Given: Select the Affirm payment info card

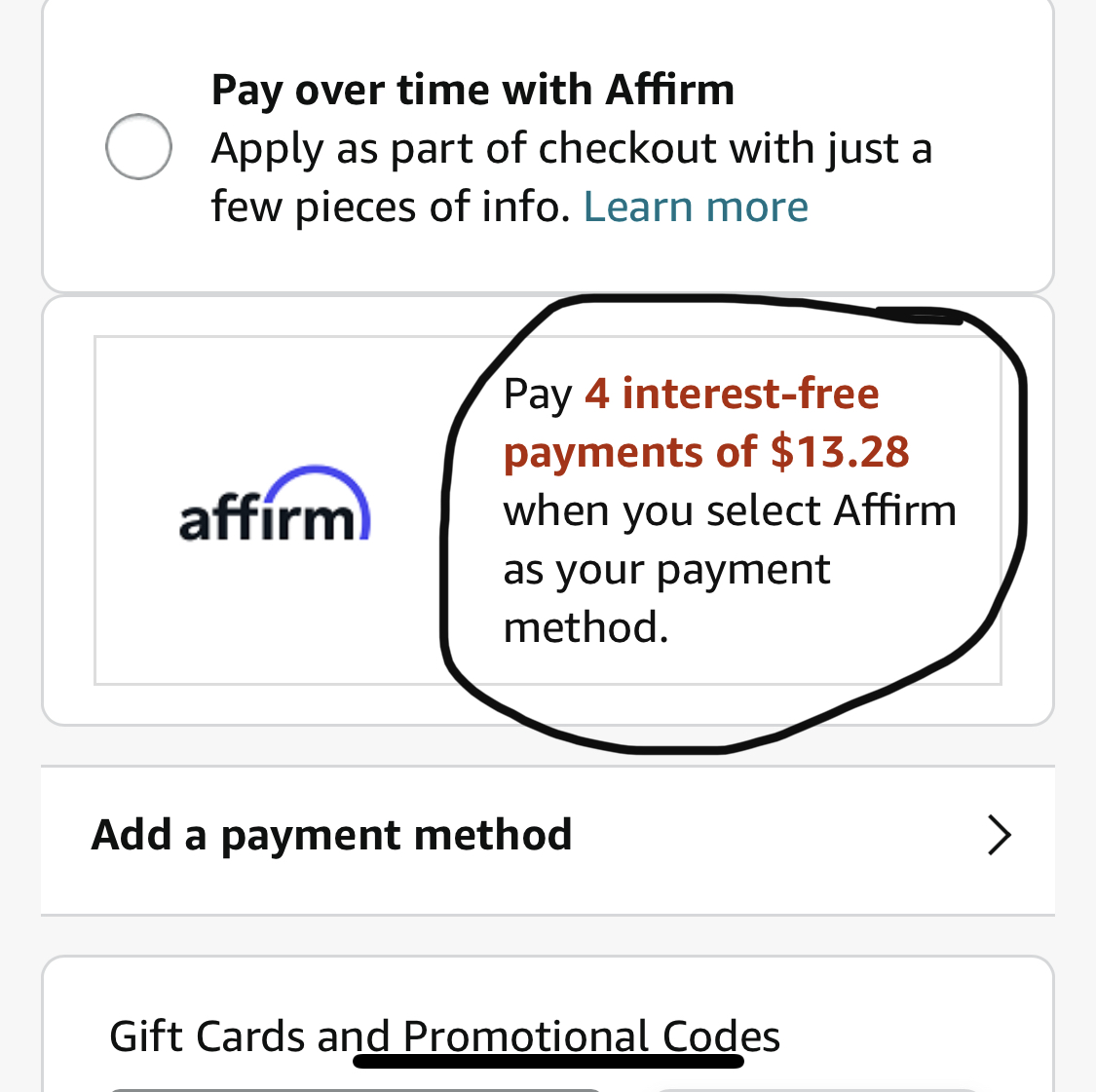Looking at the screenshot, I should pyautogui.click(x=548, y=509).
